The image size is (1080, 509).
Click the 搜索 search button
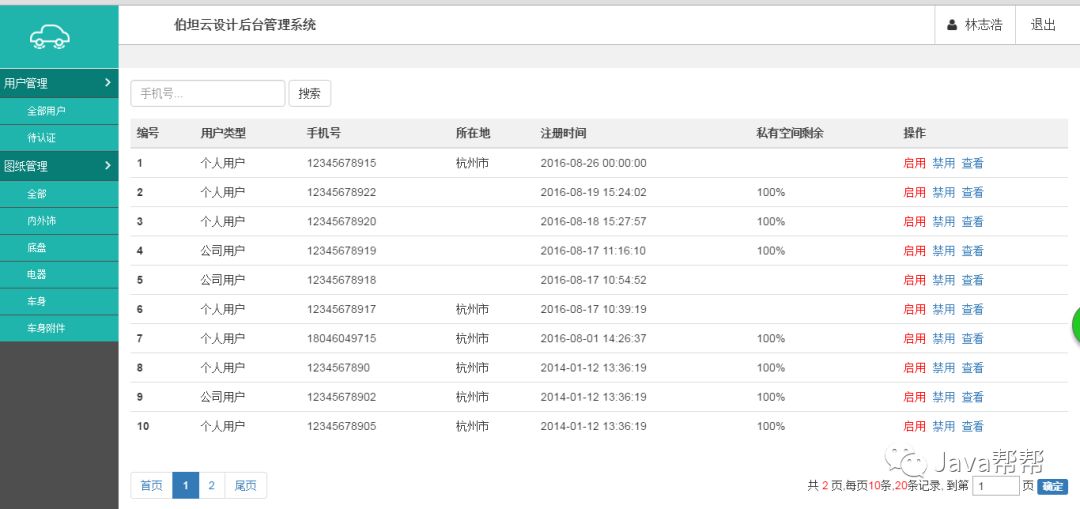310,93
